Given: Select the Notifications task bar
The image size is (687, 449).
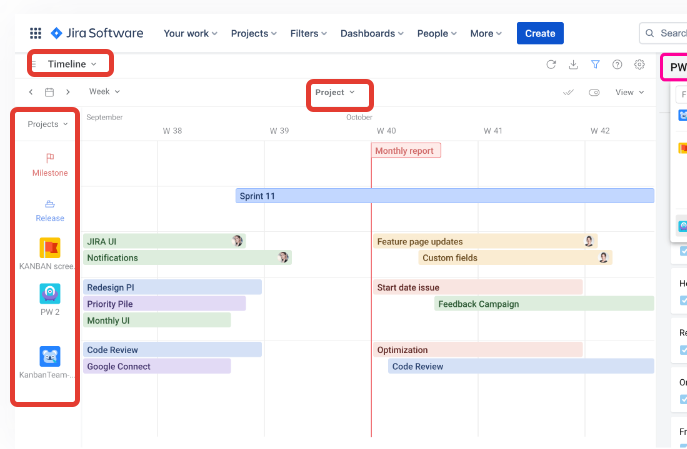Looking at the screenshot, I should coord(188,258).
